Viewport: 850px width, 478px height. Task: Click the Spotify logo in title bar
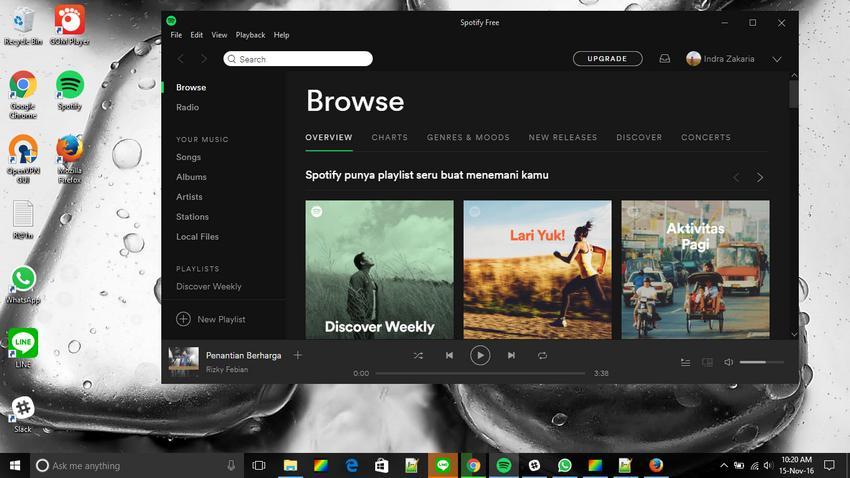coord(171,21)
